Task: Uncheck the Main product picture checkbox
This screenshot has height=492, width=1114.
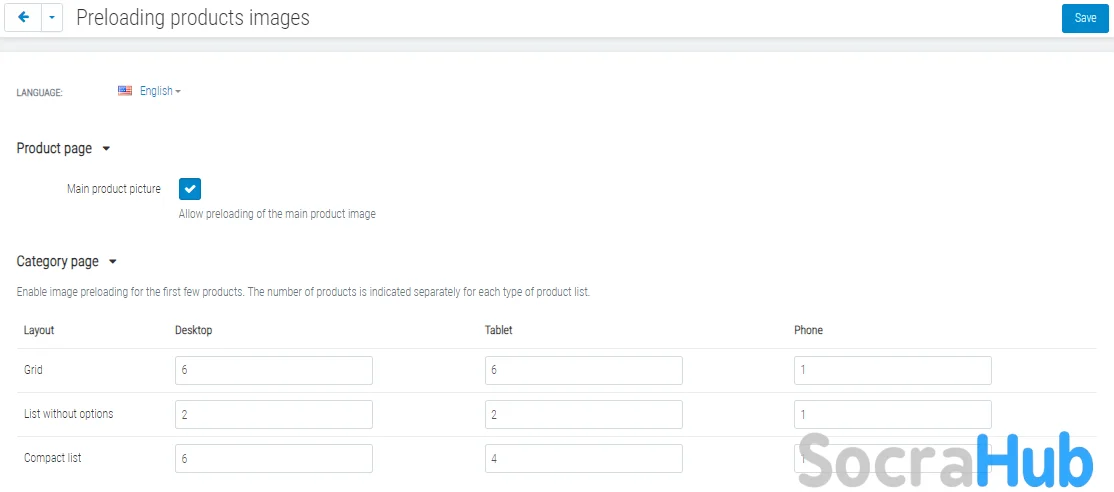Action: (190, 188)
